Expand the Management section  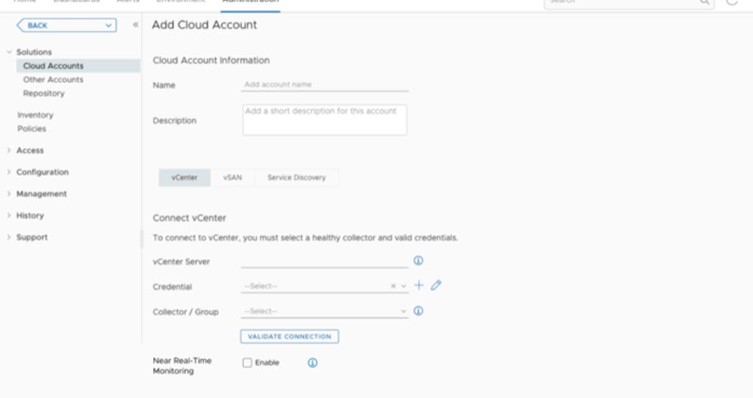tap(9, 193)
